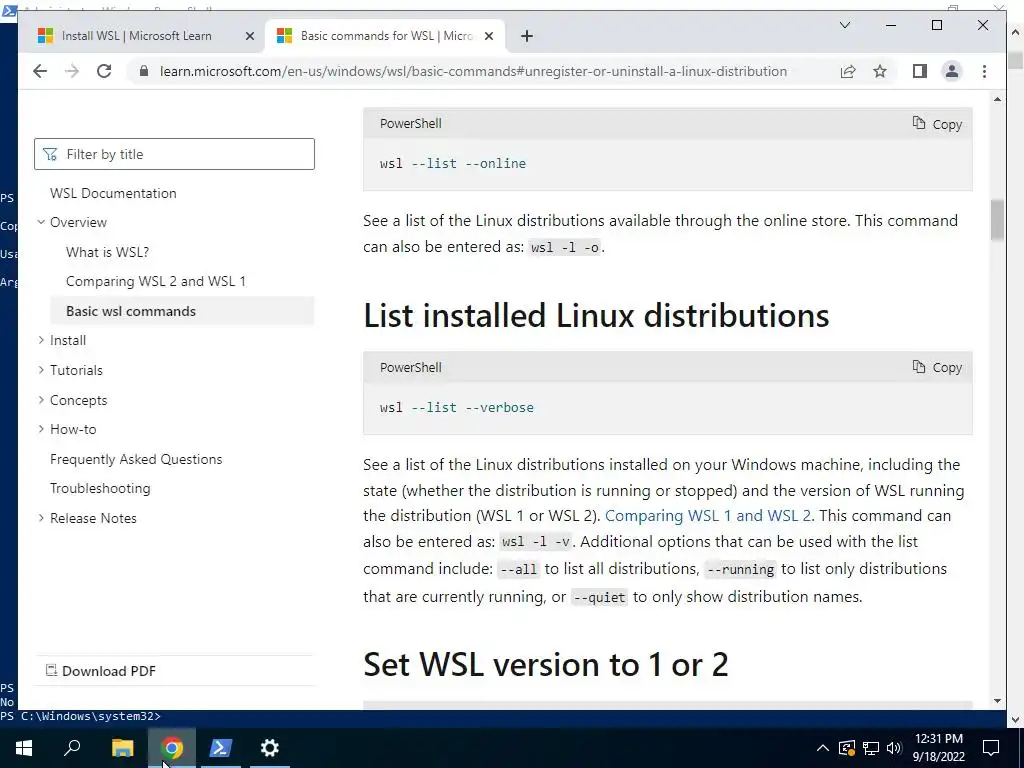Screen dimensions: 1024x768
Task: Click the security warning tray icon
Action: 846,748
